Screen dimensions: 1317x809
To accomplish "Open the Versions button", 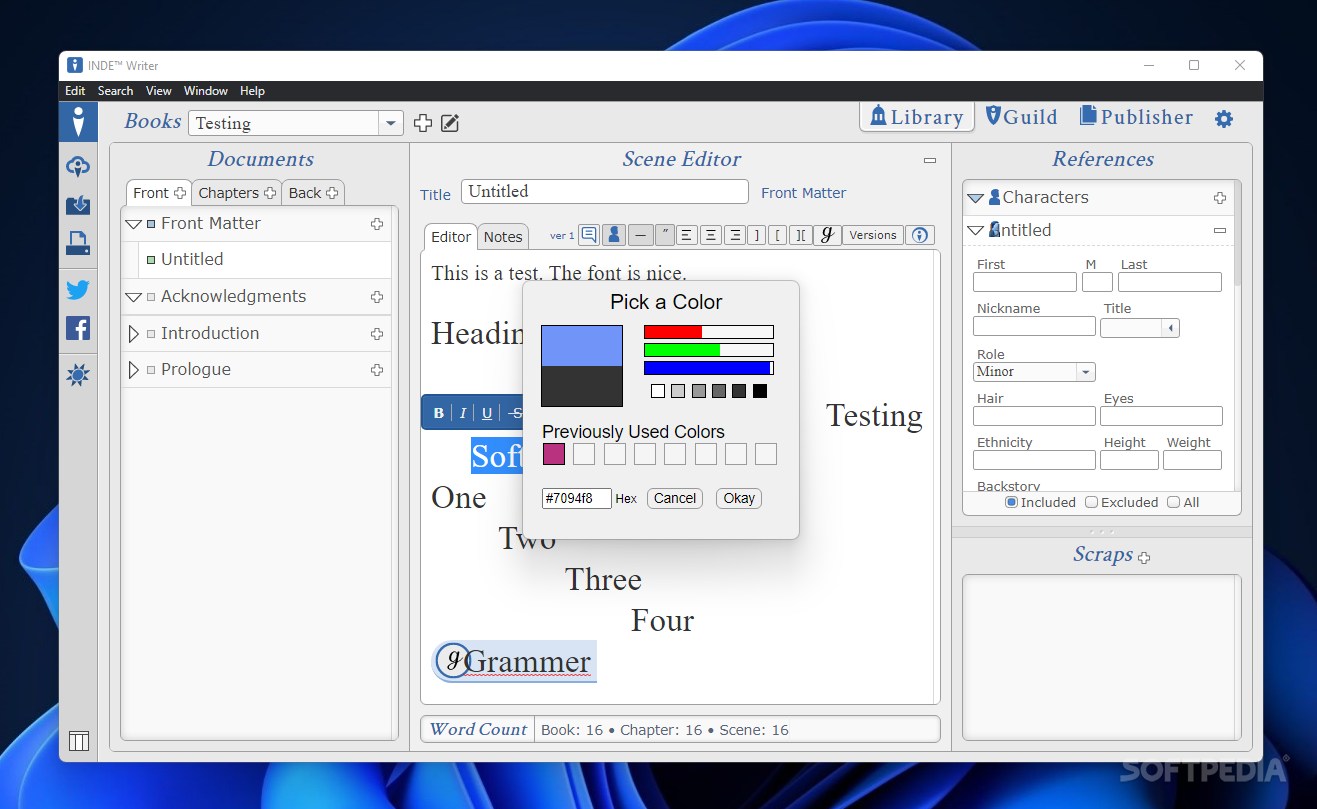I will click(x=873, y=235).
